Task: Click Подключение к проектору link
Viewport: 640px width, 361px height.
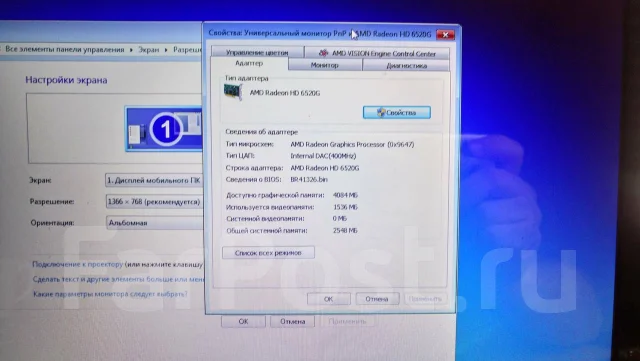Action: [x=78, y=264]
